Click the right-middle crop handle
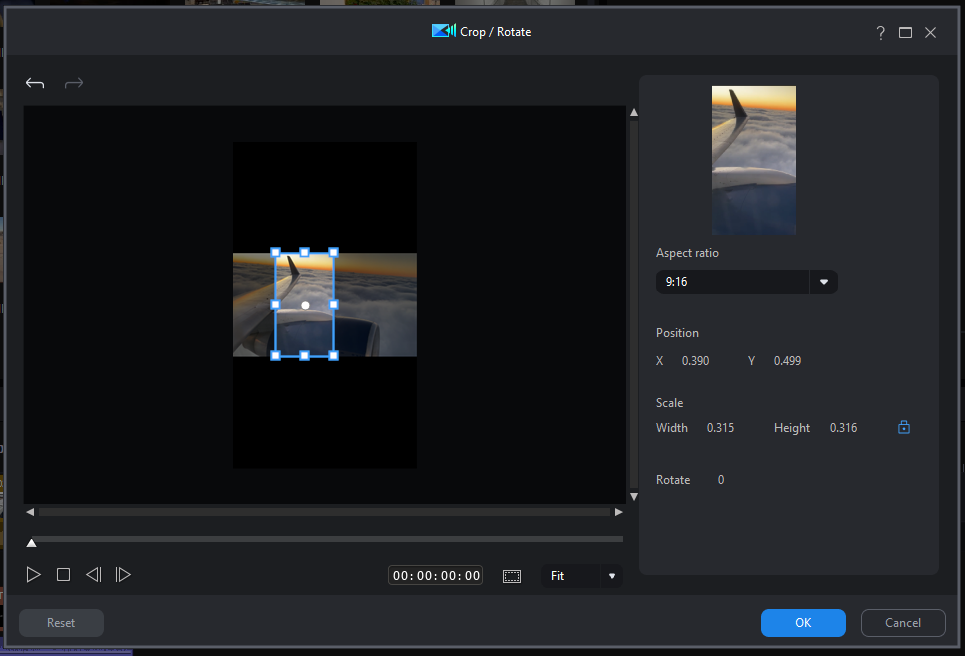The image size is (965, 656). pos(334,305)
